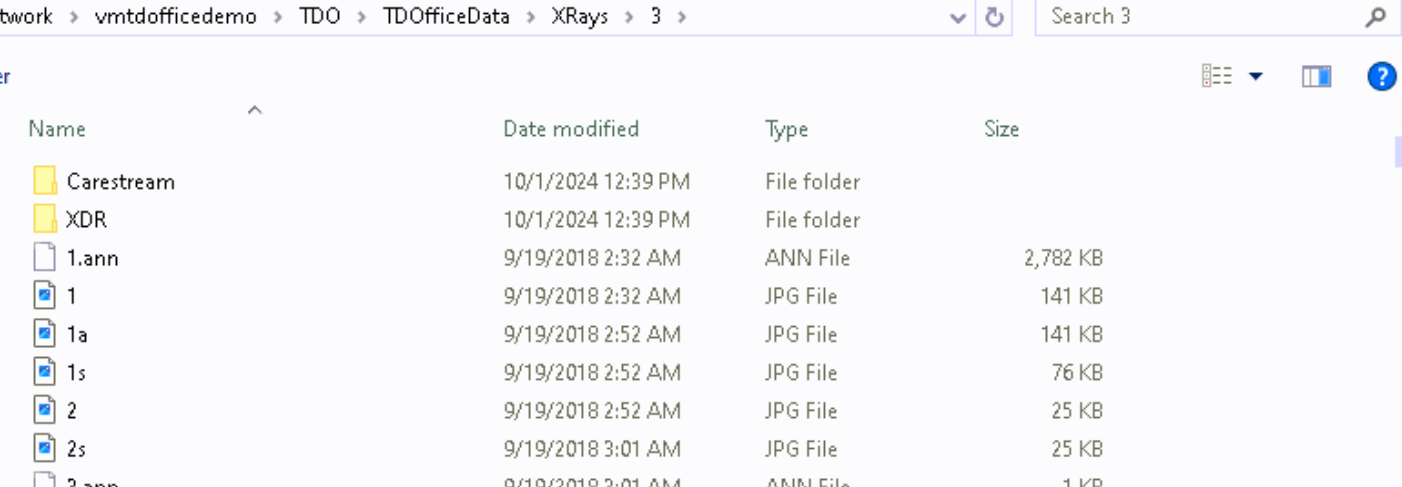Toggle the preview pane
1402x487 pixels.
pos(1316,77)
